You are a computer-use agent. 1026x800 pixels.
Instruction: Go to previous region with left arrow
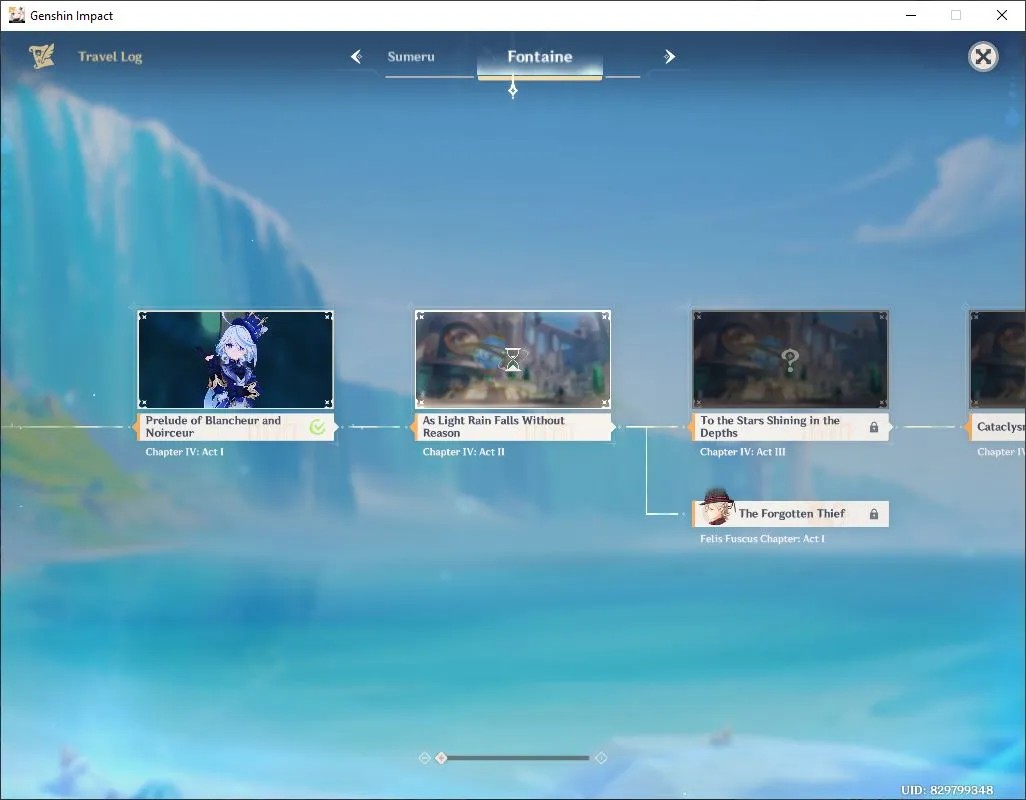click(x=357, y=56)
